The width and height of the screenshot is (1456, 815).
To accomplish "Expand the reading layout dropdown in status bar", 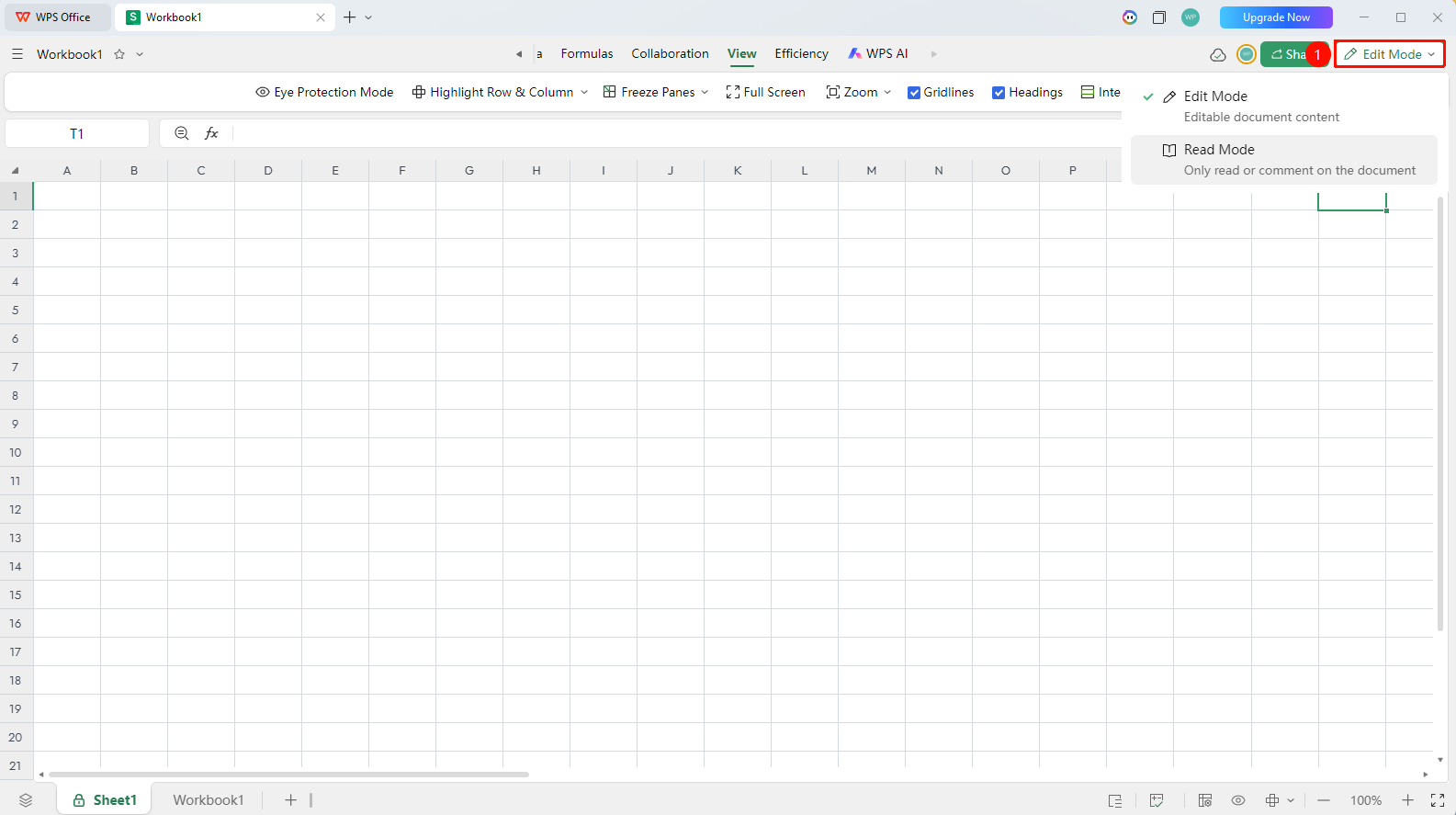I will click(1291, 800).
